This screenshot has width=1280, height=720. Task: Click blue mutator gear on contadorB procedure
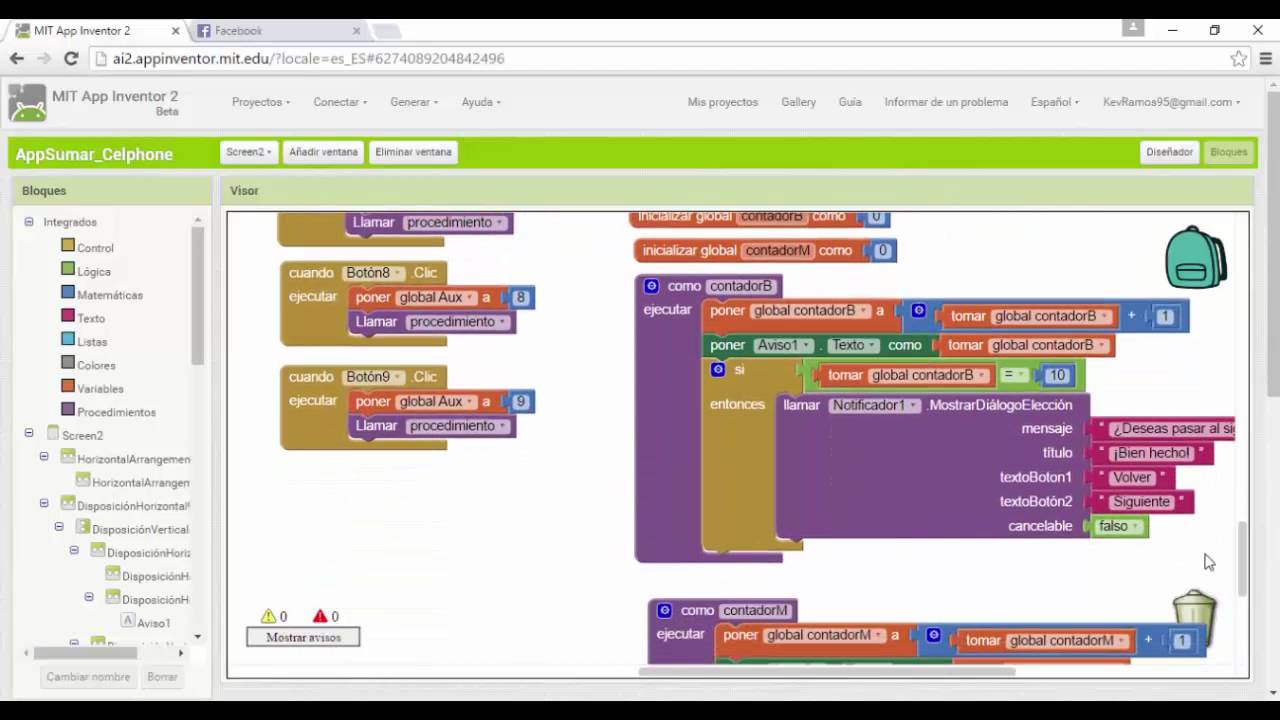(652, 286)
